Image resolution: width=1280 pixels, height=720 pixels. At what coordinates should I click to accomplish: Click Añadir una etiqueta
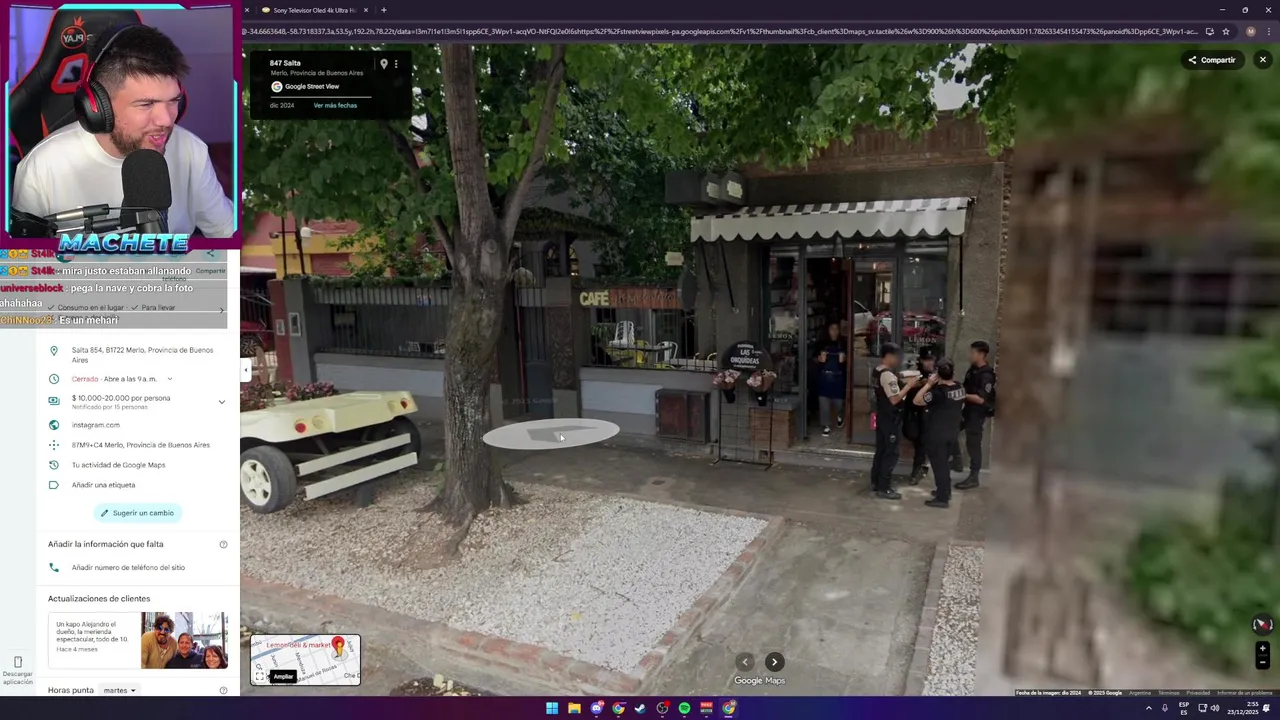tap(103, 485)
